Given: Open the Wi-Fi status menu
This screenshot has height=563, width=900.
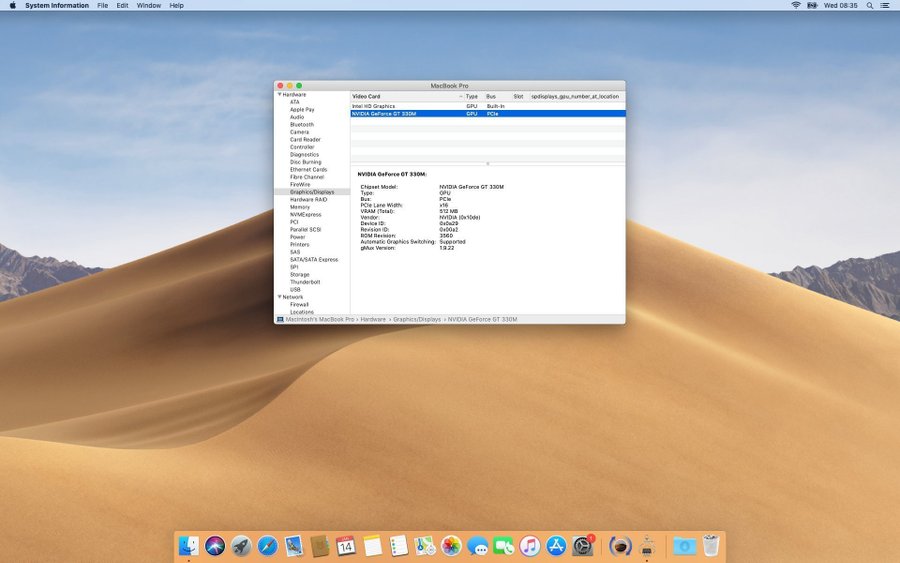Looking at the screenshot, I should [x=796, y=5].
